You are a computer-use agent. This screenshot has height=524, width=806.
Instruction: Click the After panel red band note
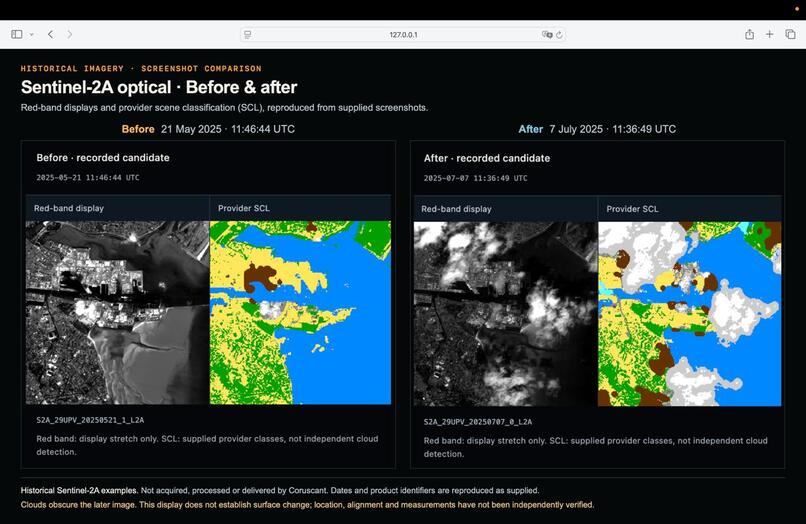point(596,447)
